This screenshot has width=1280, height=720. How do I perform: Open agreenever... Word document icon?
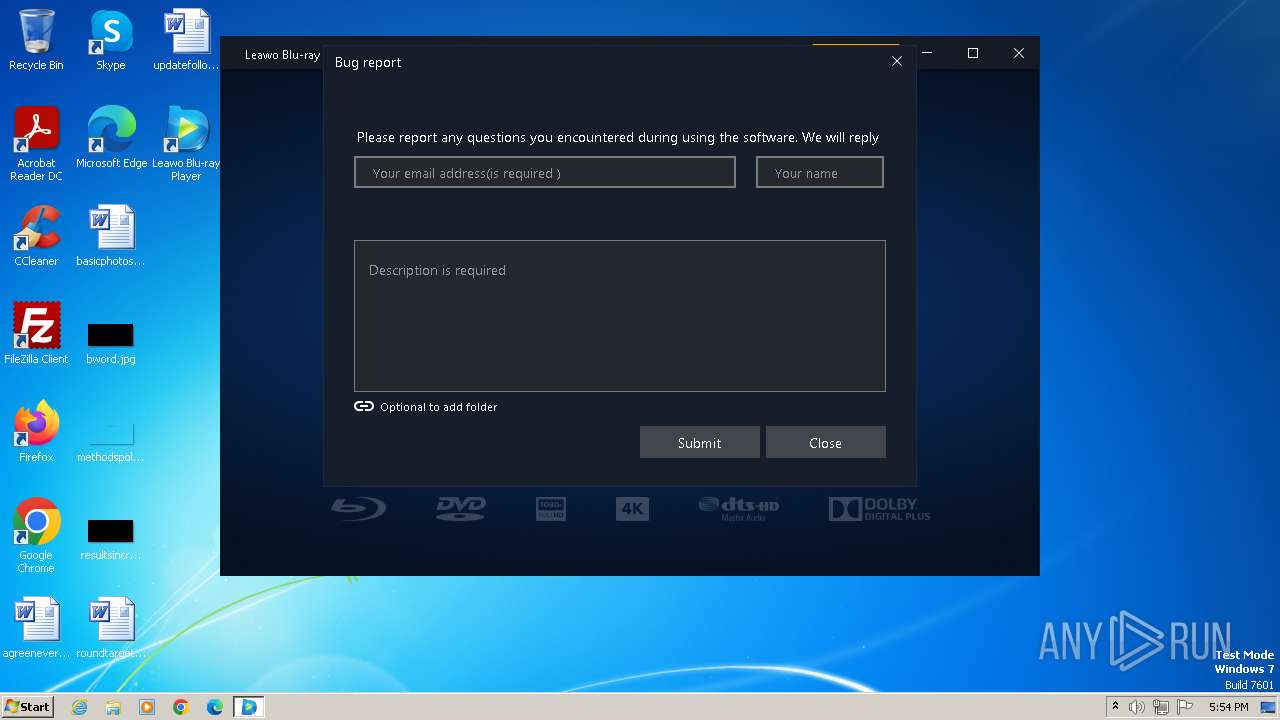click(x=36, y=628)
